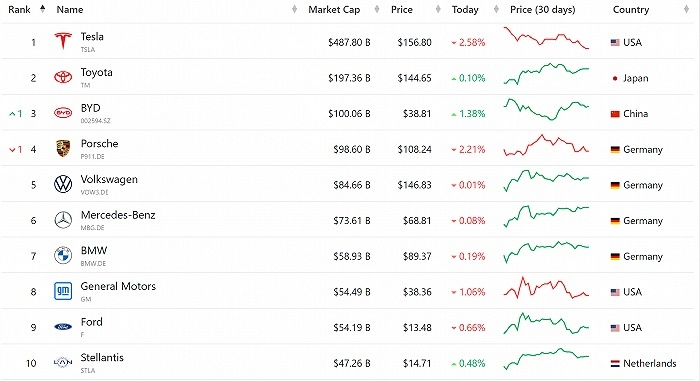Sort by Today change column header
The width and height of the screenshot is (700, 381).
pyautogui.click(x=465, y=9)
